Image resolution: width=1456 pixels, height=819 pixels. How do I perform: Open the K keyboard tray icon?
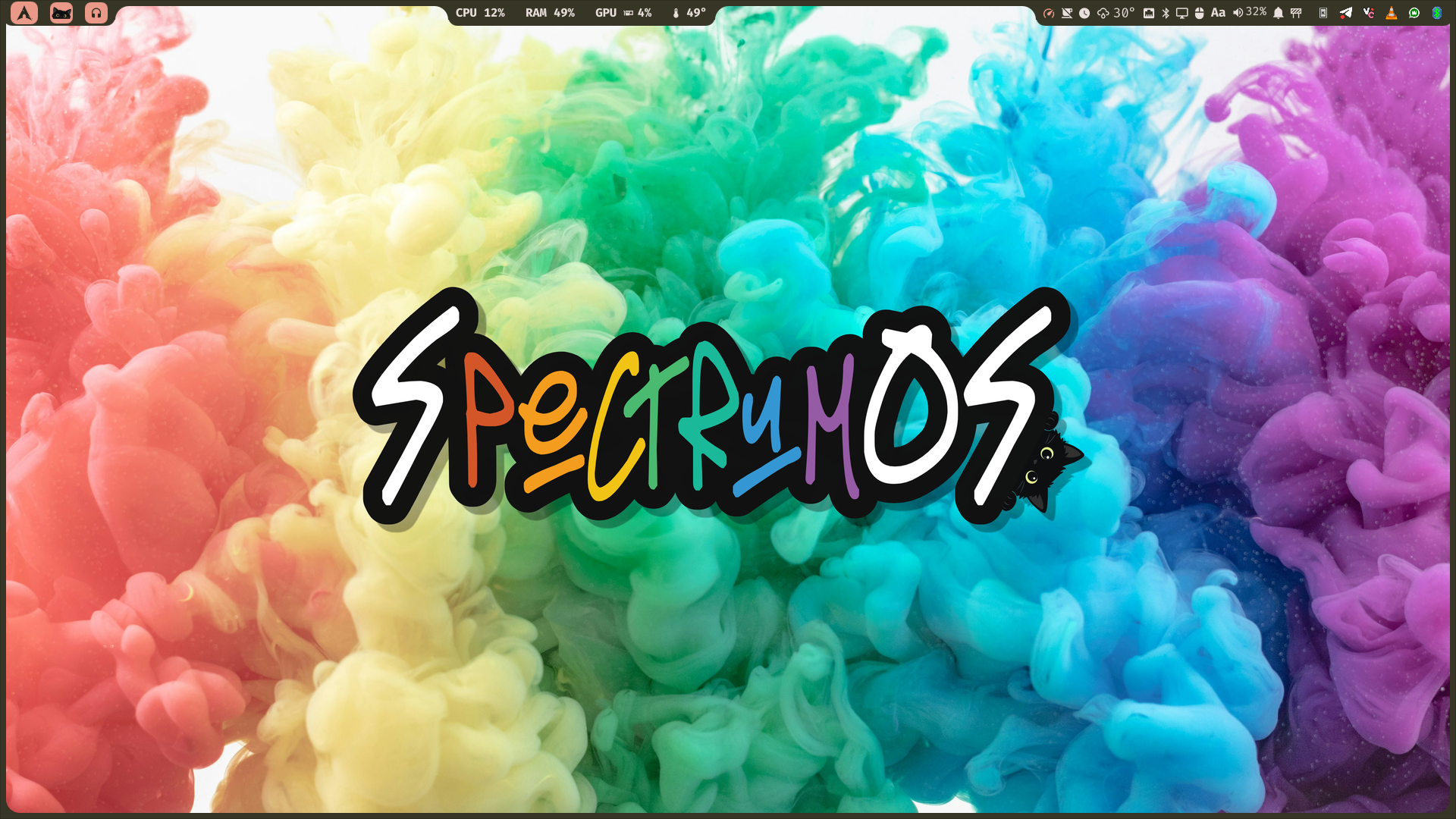click(1323, 13)
